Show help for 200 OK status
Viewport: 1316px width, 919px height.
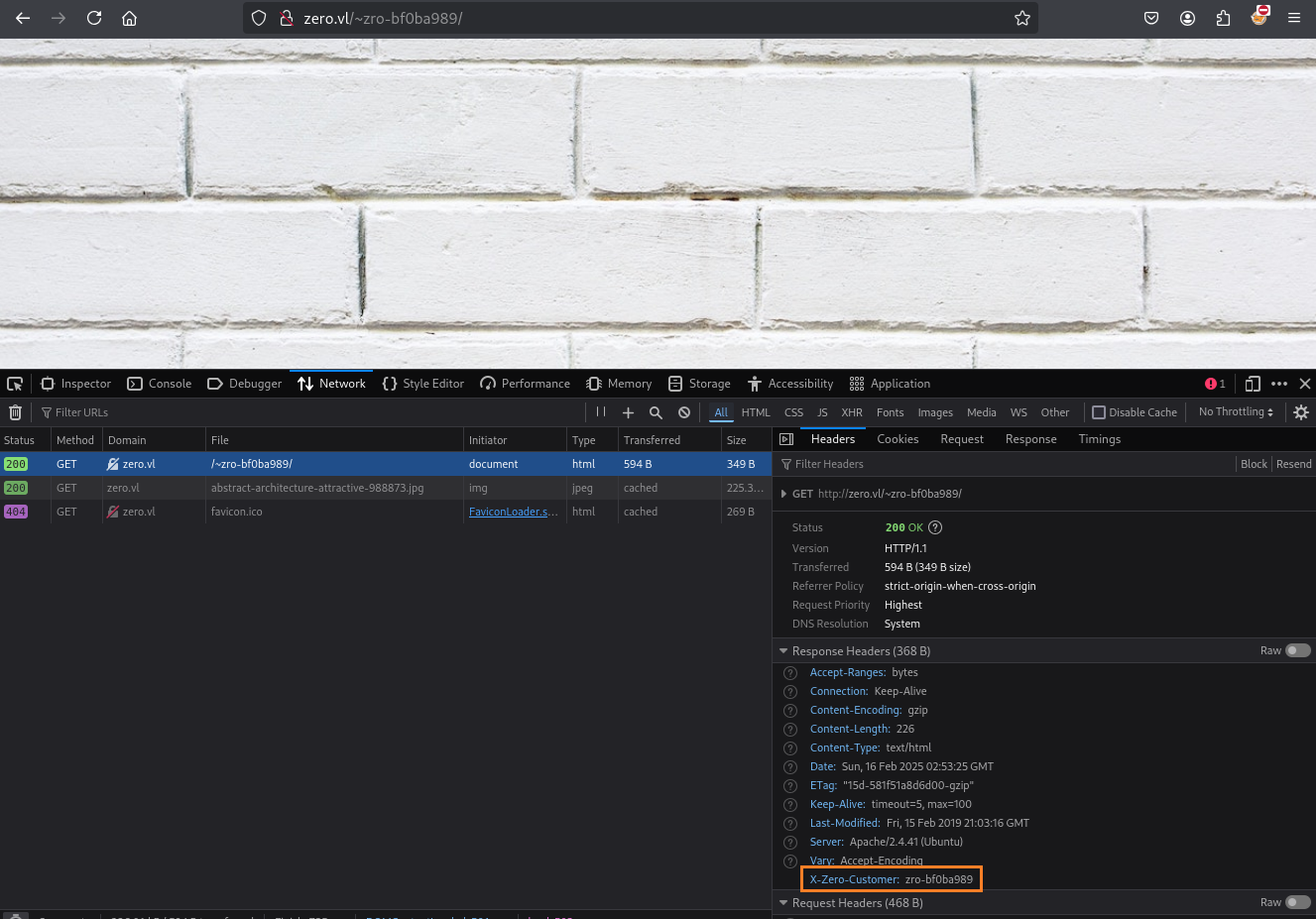pos(935,527)
